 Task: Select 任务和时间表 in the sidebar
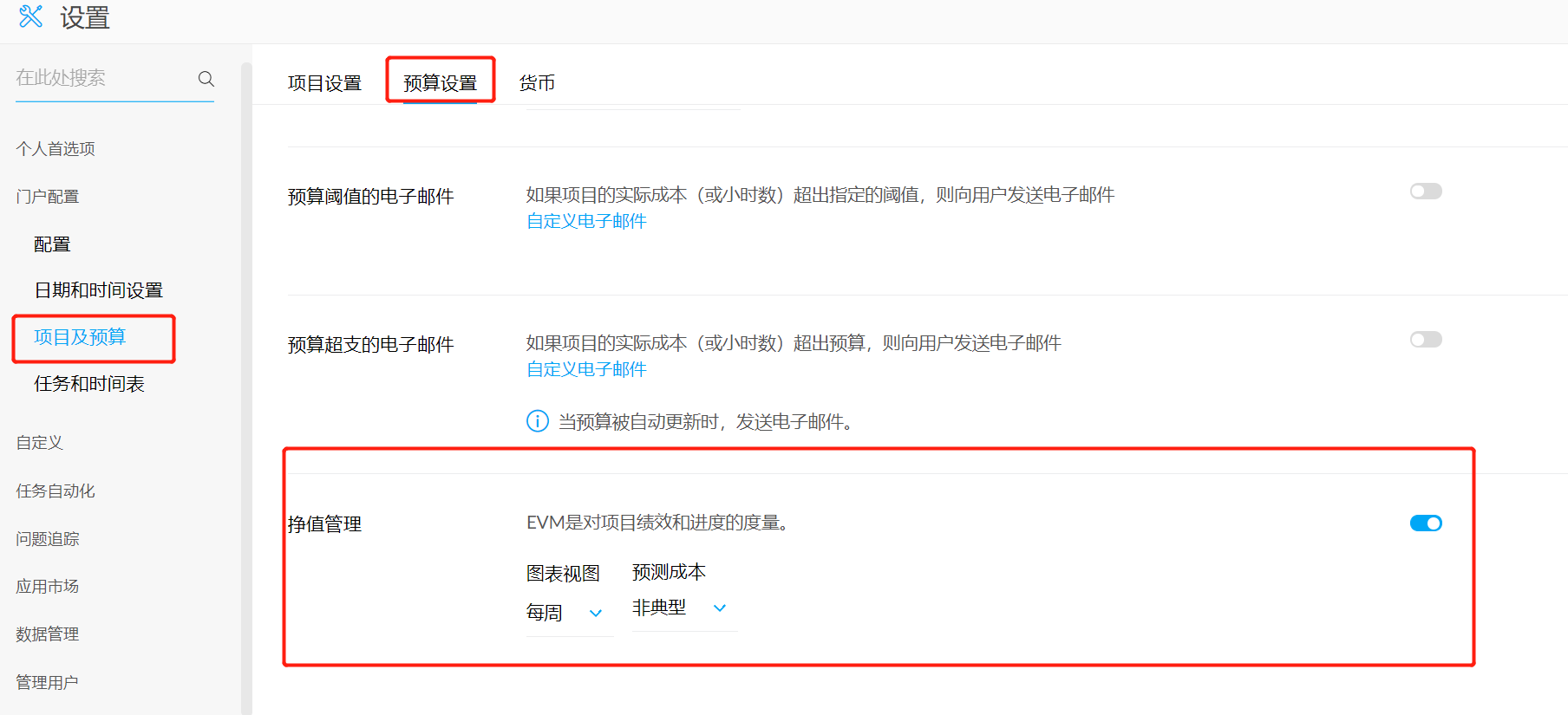88,384
